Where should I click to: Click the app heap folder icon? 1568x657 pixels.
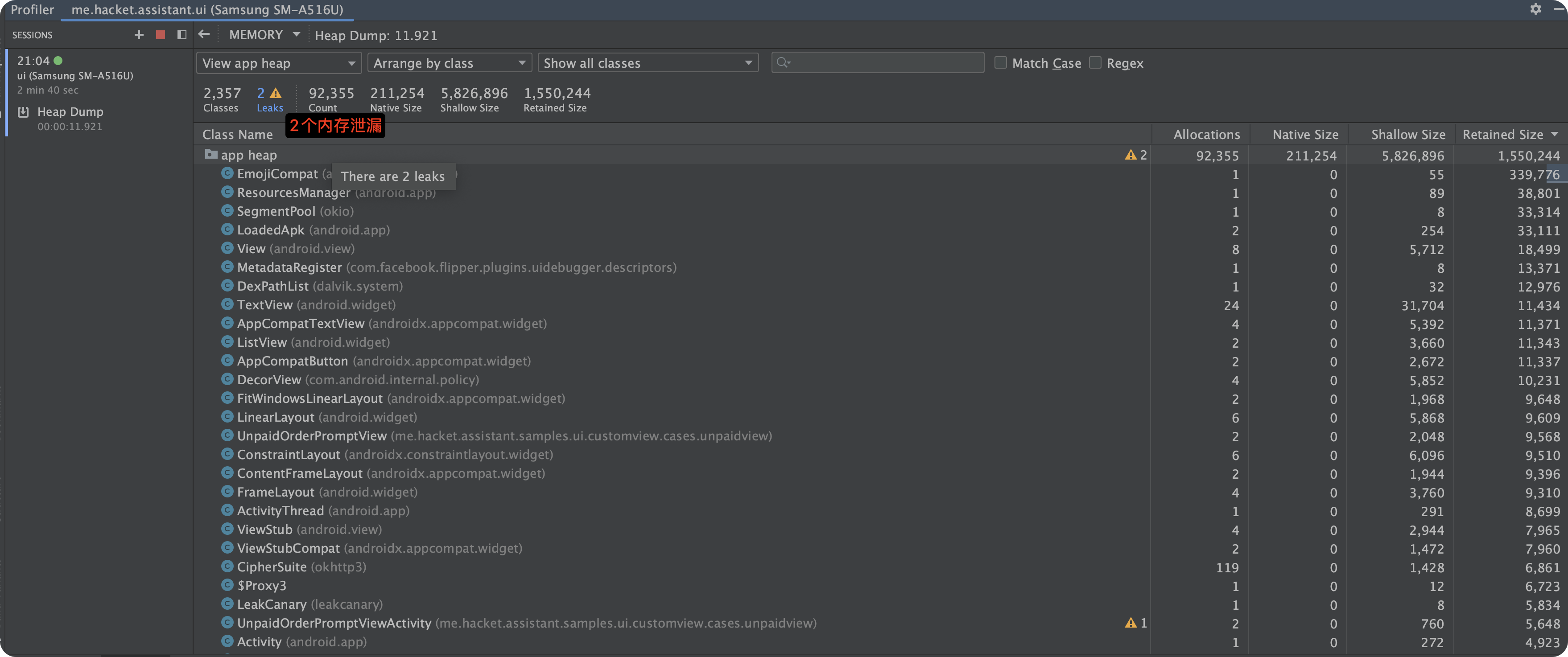click(x=210, y=155)
